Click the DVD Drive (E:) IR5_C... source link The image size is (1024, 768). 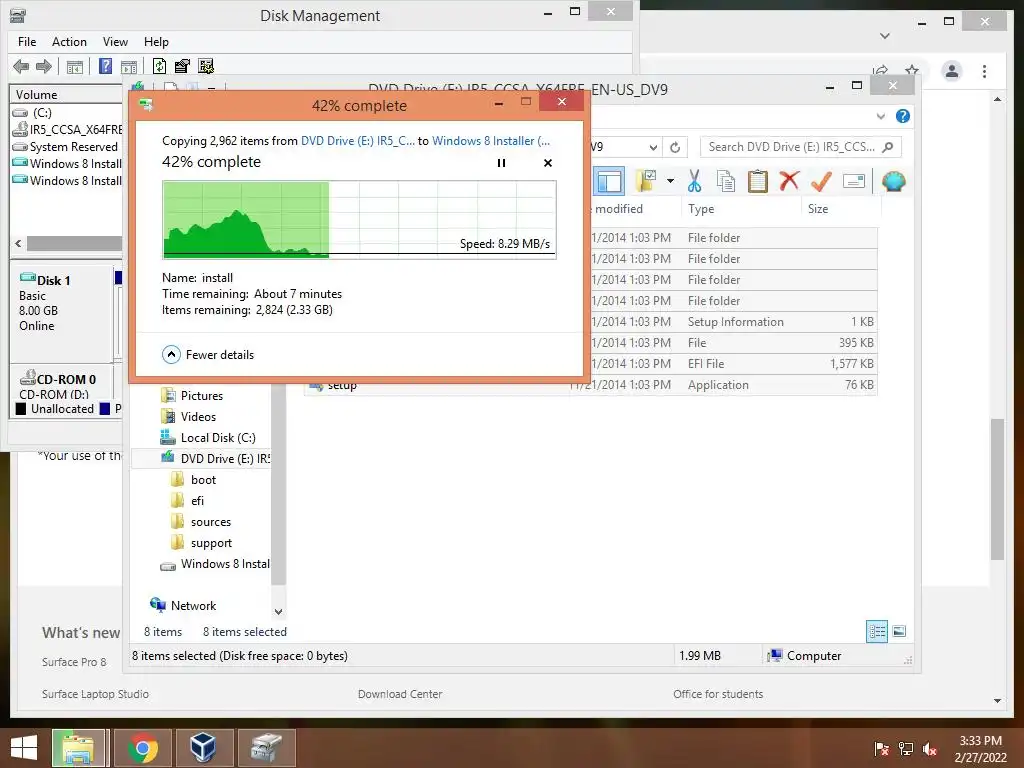357,140
